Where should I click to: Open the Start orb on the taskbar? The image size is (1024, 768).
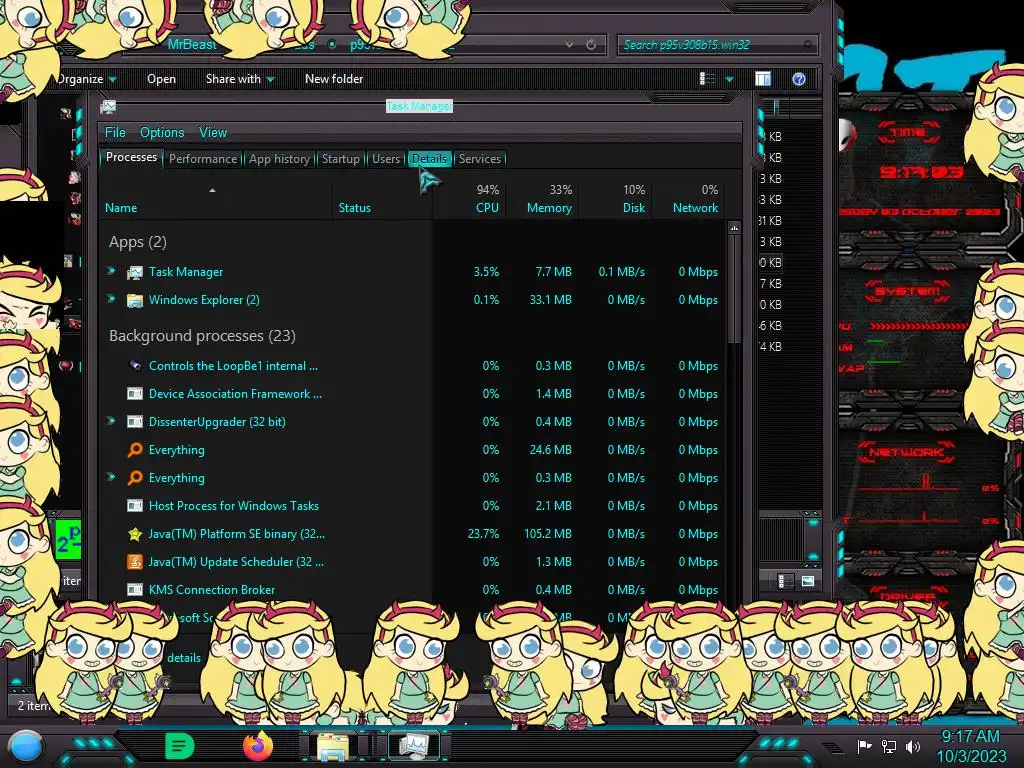26,748
